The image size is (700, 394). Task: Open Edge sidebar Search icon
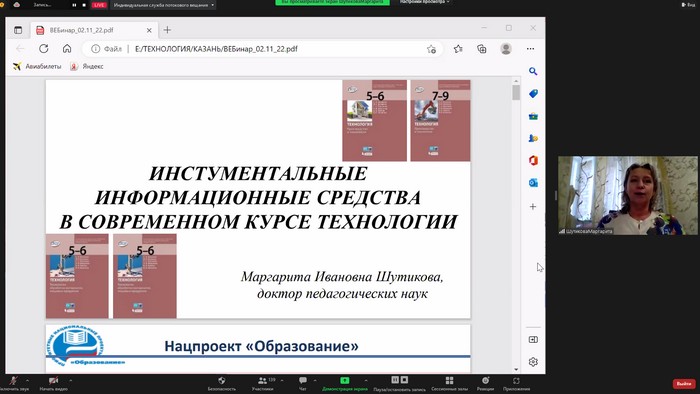click(x=533, y=71)
